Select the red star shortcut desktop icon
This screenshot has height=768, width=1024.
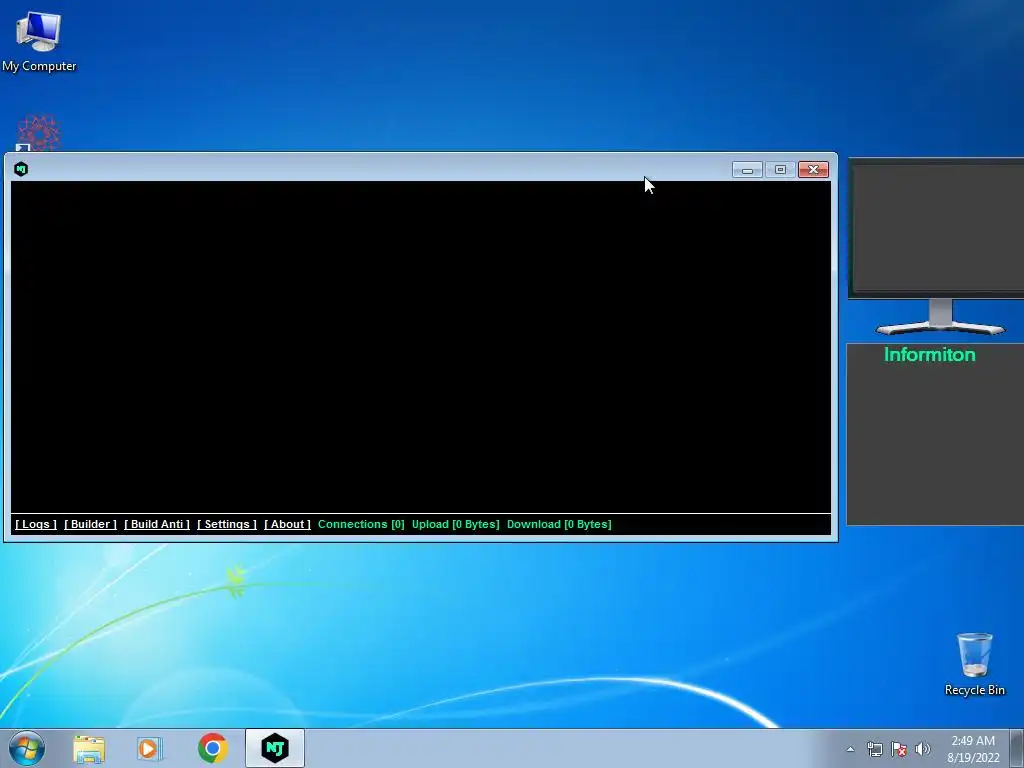[38, 133]
